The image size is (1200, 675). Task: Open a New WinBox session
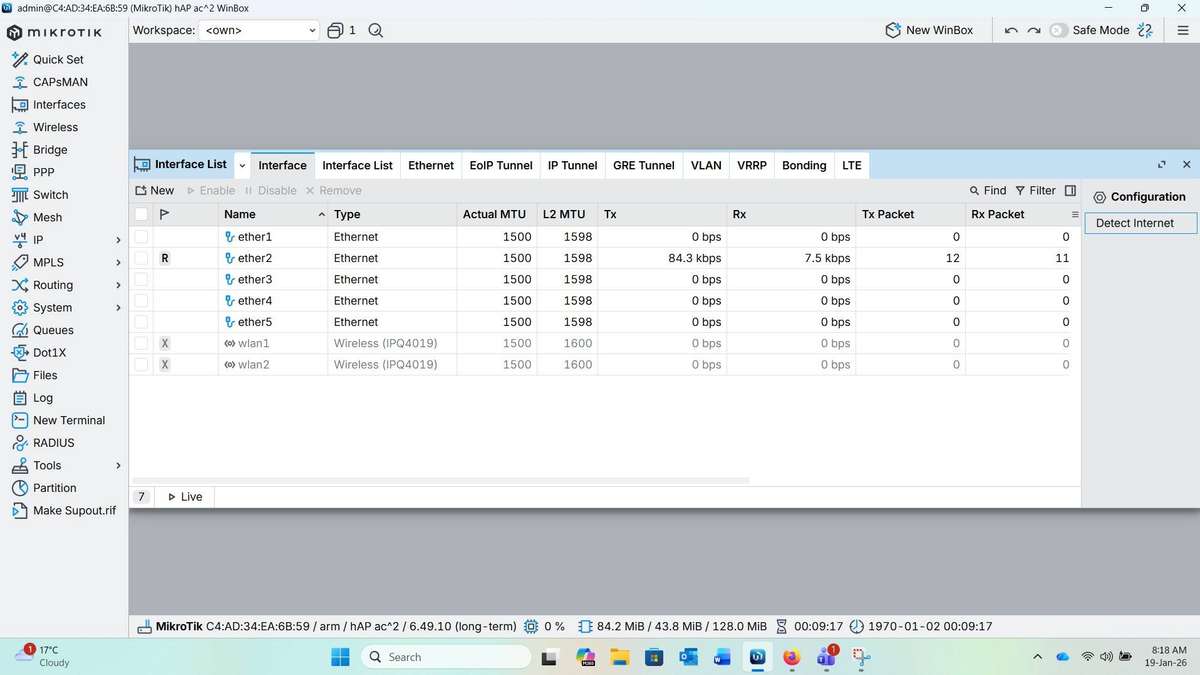[928, 30]
